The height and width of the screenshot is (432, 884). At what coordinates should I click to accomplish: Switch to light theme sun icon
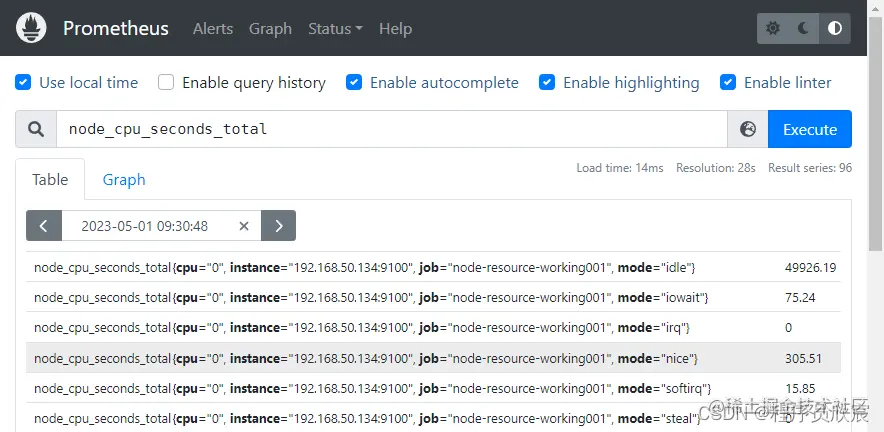(773, 29)
